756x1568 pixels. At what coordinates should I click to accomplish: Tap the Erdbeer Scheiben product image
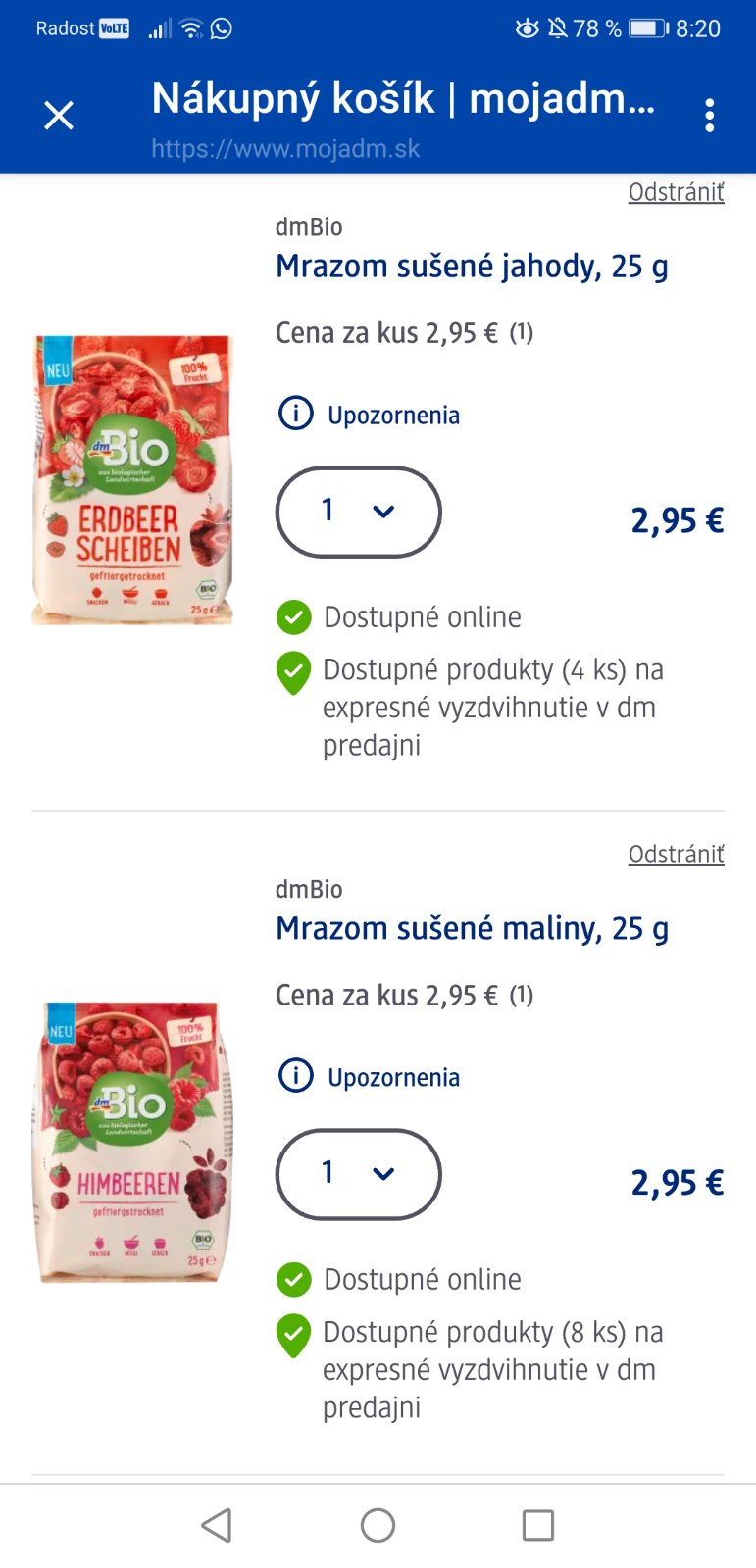pyautogui.click(x=132, y=480)
